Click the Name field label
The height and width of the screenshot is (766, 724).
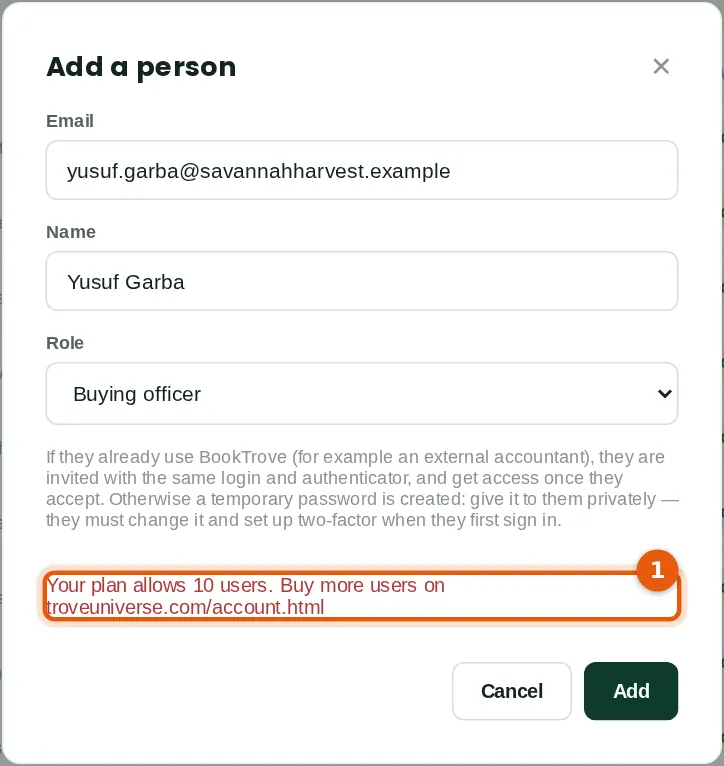pyautogui.click(x=71, y=232)
